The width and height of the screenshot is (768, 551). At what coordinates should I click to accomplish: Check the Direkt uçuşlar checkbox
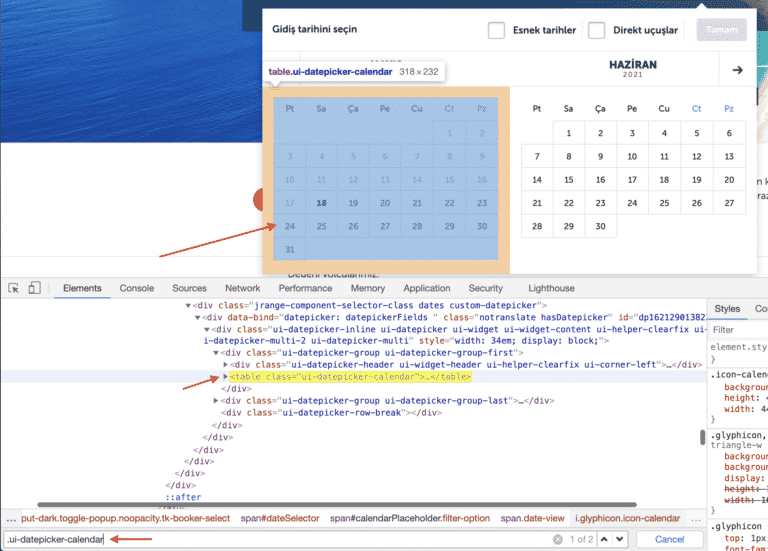[596, 30]
